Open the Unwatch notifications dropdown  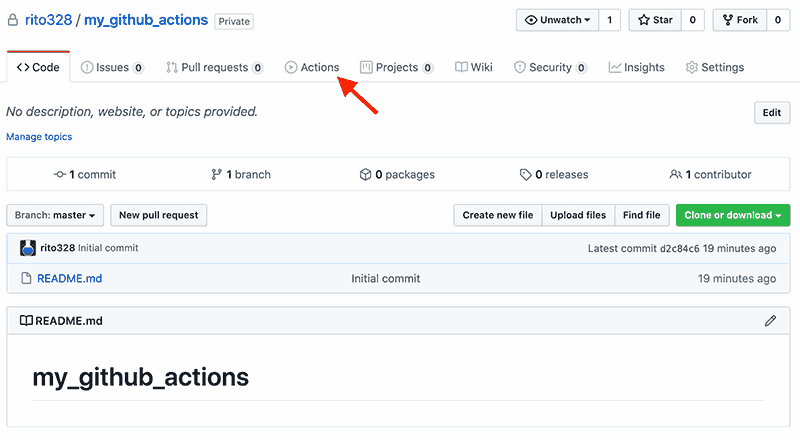click(x=557, y=20)
